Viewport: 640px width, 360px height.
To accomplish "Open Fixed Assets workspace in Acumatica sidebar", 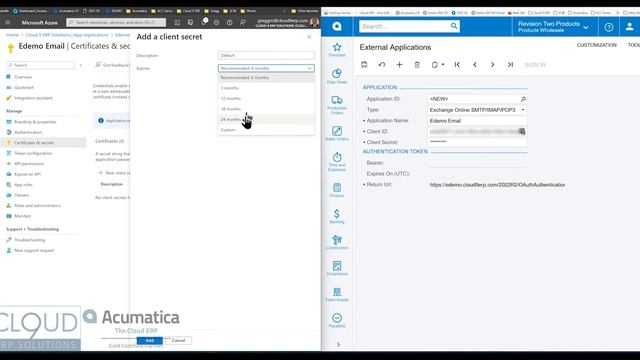I will click(337, 294).
